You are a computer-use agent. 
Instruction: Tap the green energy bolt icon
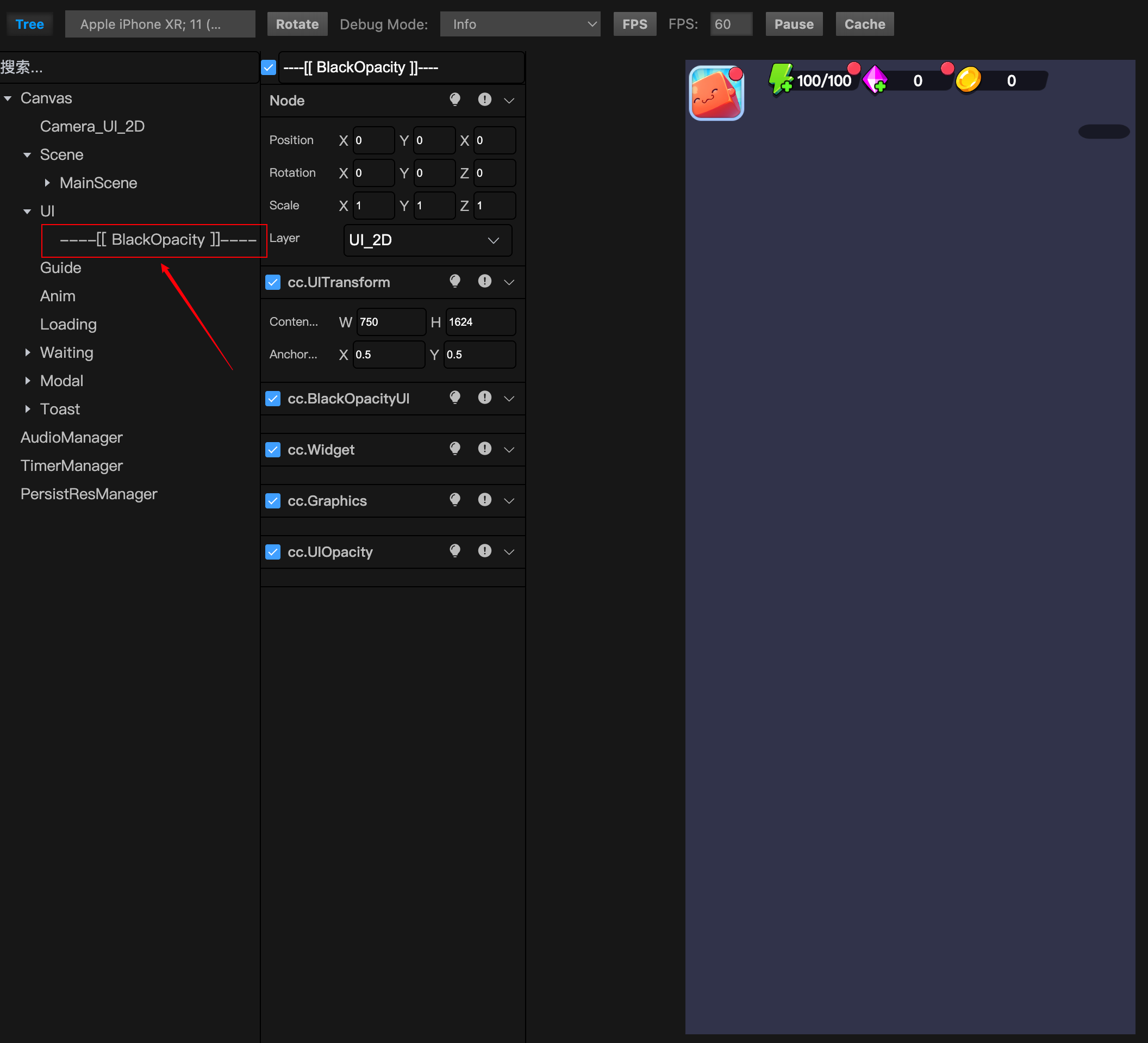click(x=780, y=79)
